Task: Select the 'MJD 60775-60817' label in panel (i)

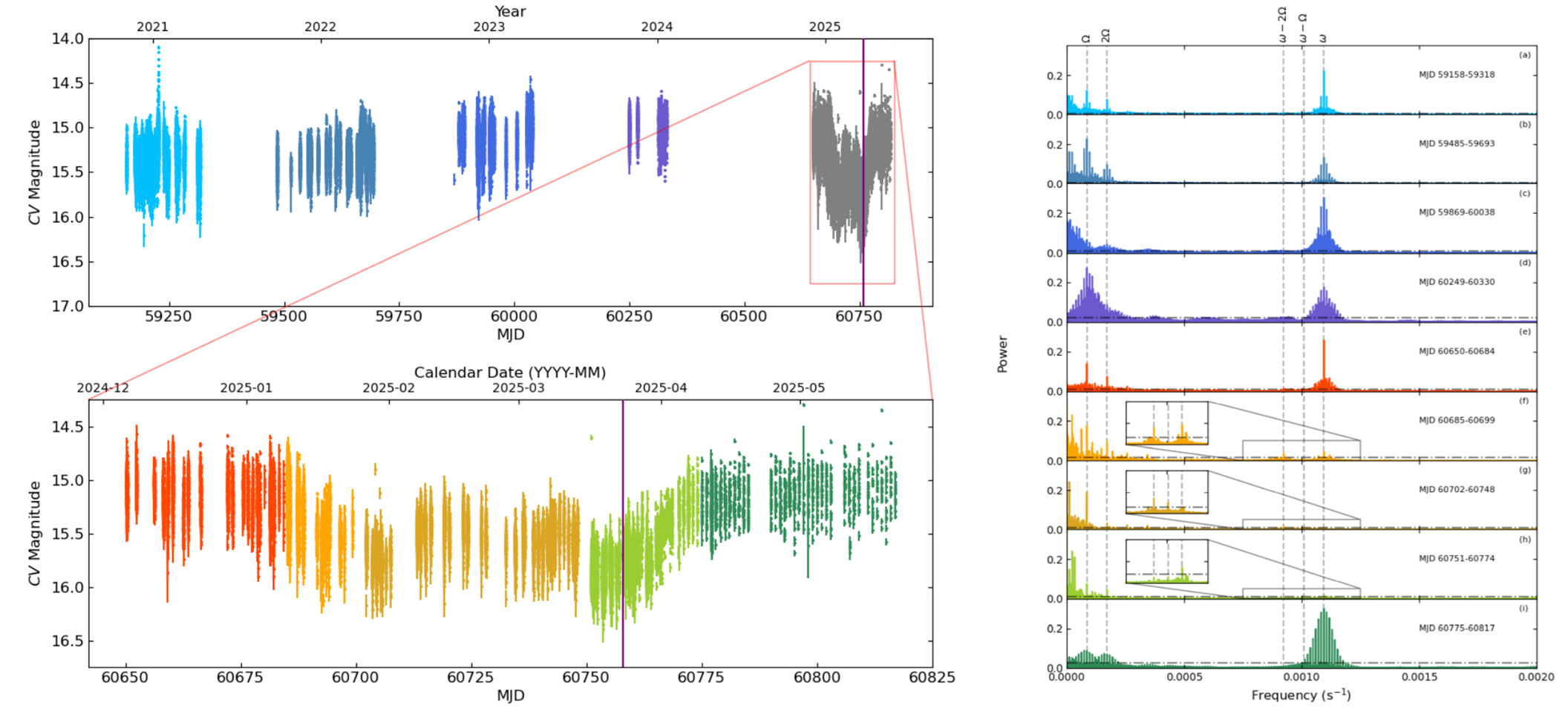Action: (1456, 628)
